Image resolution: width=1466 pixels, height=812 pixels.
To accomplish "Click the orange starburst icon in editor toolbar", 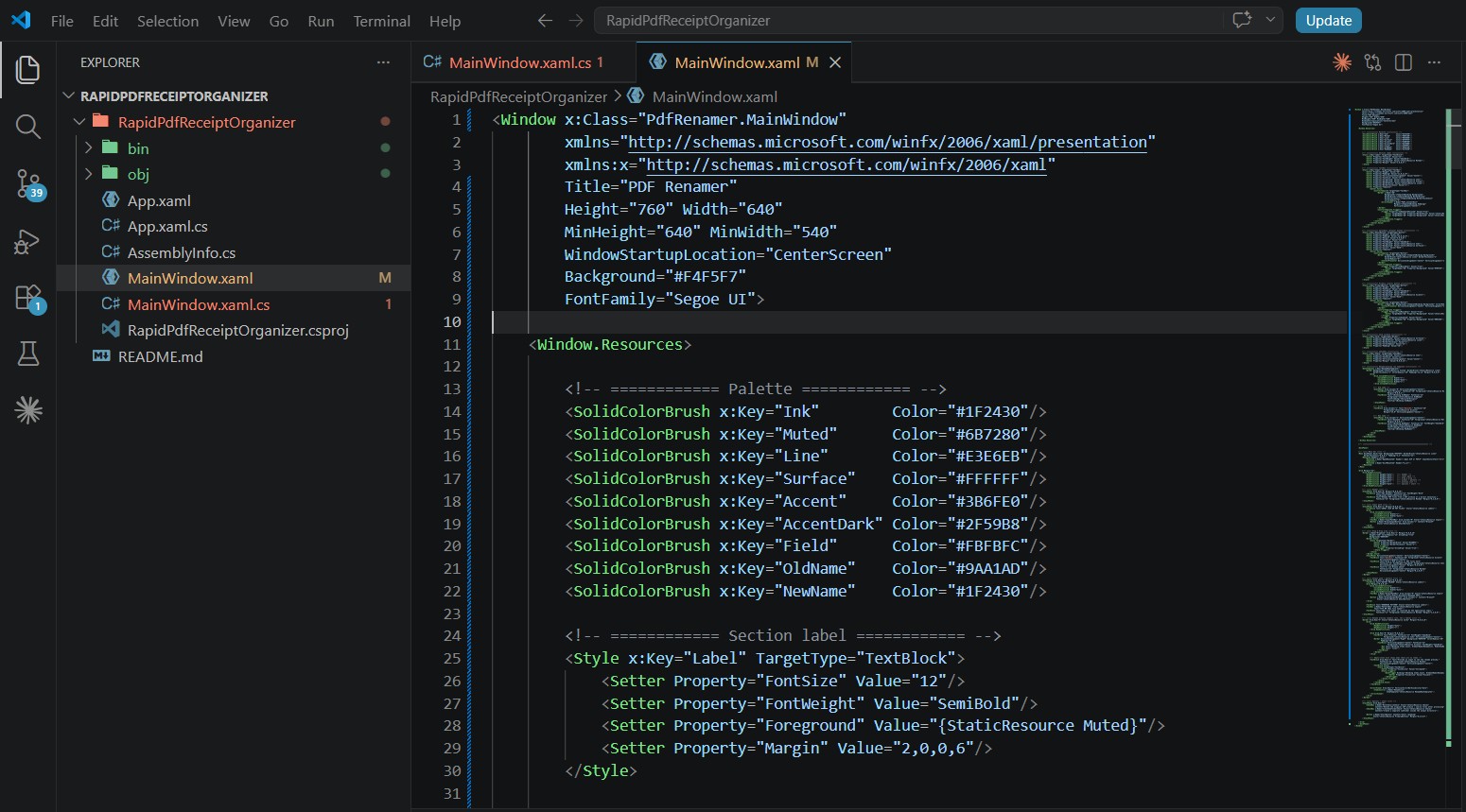I will [x=1342, y=62].
